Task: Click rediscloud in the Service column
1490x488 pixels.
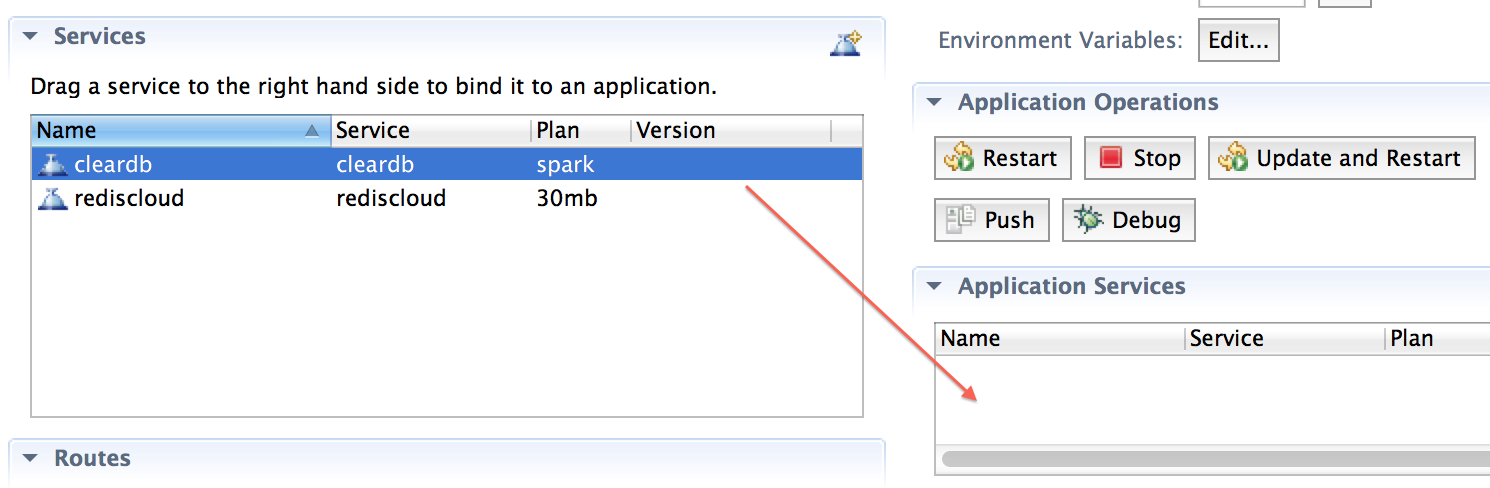Action: (x=391, y=198)
